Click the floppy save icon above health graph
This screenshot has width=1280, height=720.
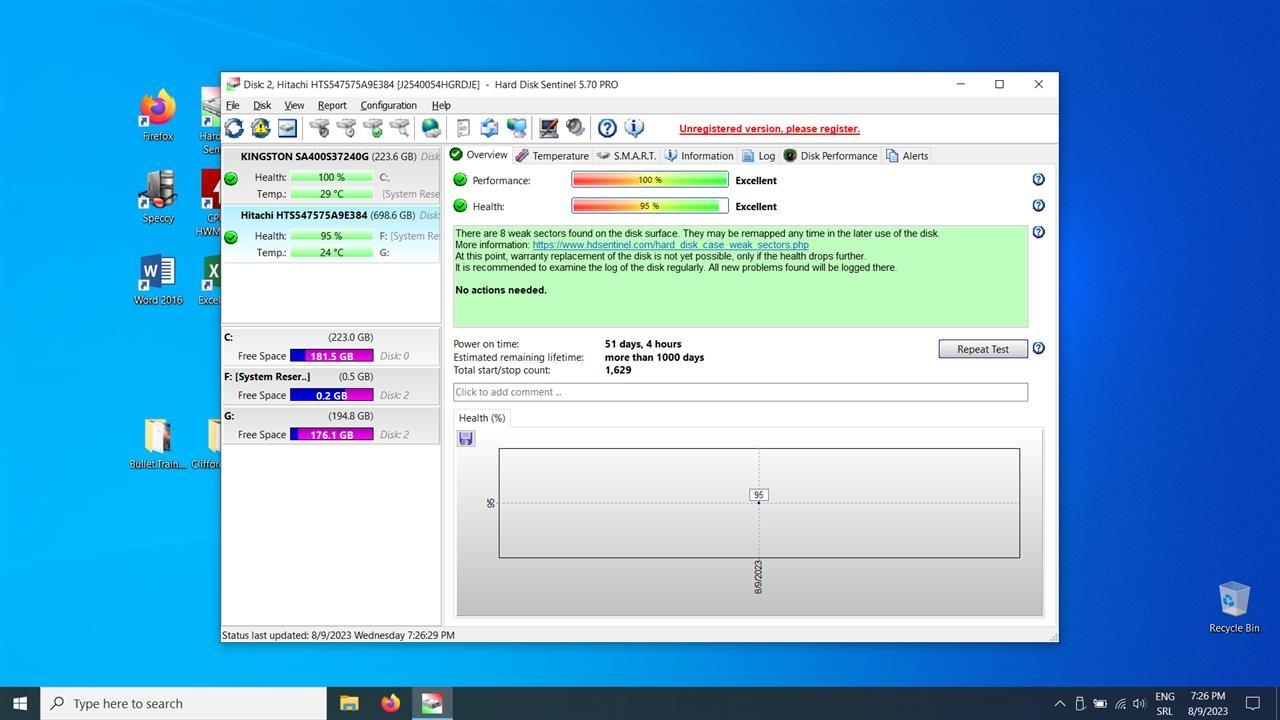point(466,438)
